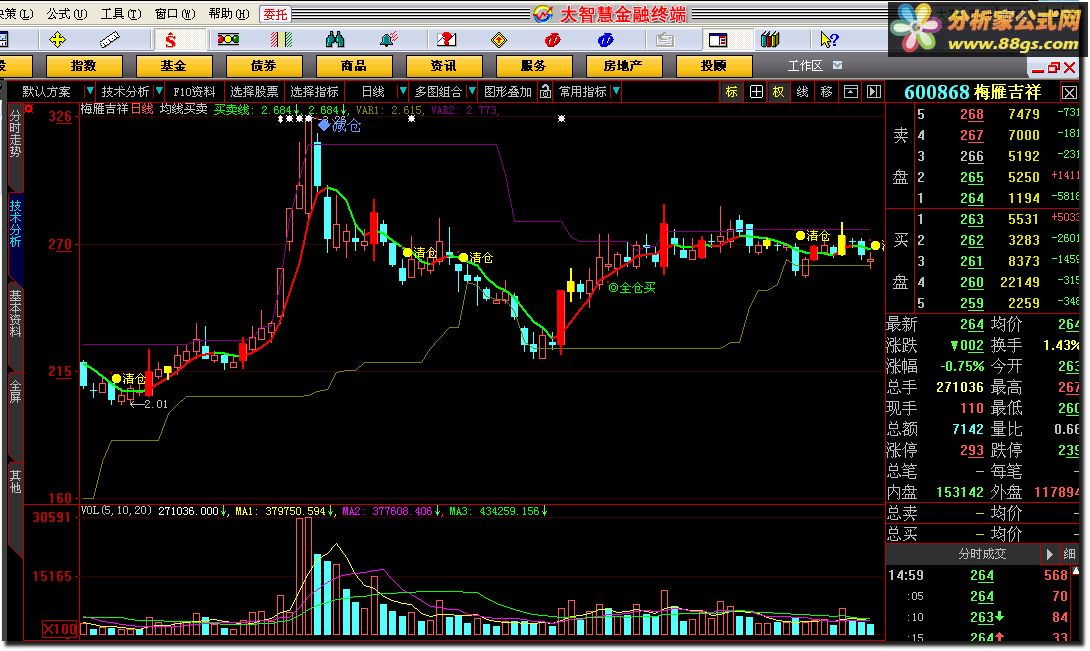1090x651 pixels.
Task: Click the lock icon beside 图形叠加
Action: [546, 91]
